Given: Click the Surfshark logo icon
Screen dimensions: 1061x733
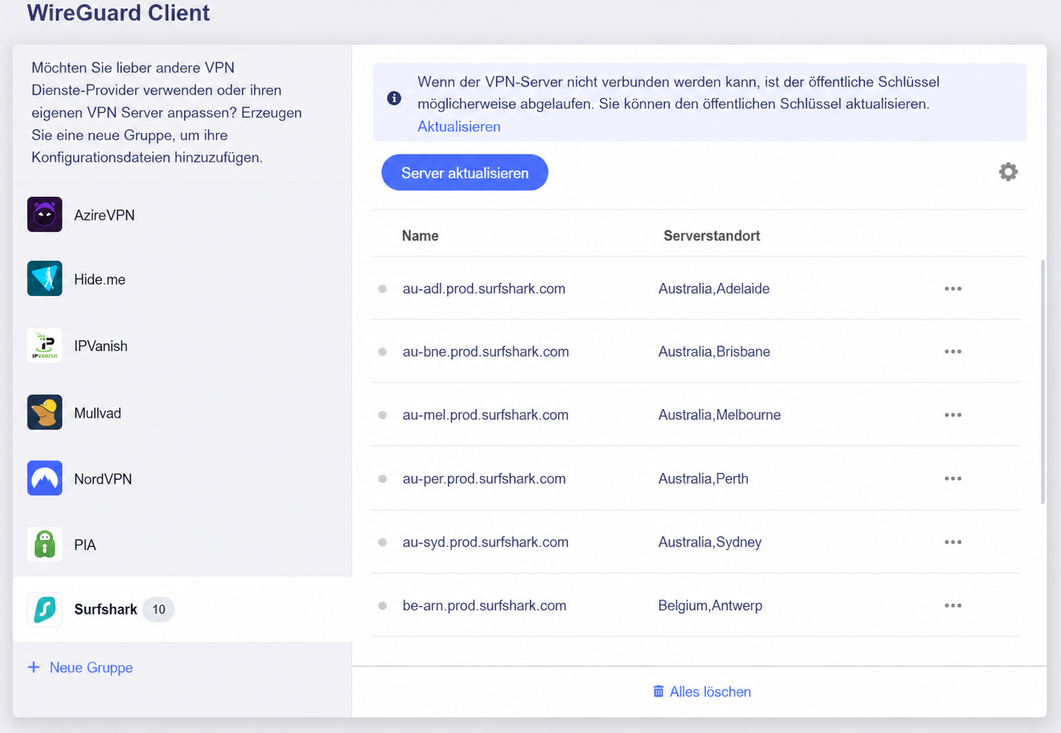Looking at the screenshot, I should [x=45, y=609].
